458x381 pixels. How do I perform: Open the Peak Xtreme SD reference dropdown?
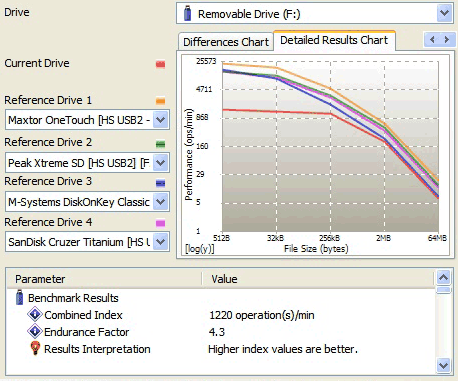(x=161, y=163)
